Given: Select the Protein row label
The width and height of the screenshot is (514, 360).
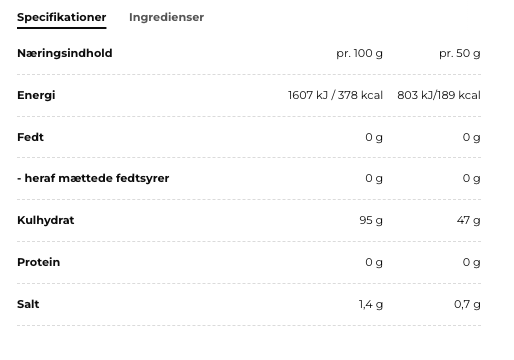Looking at the screenshot, I should pyautogui.click(x=39, y=262).
